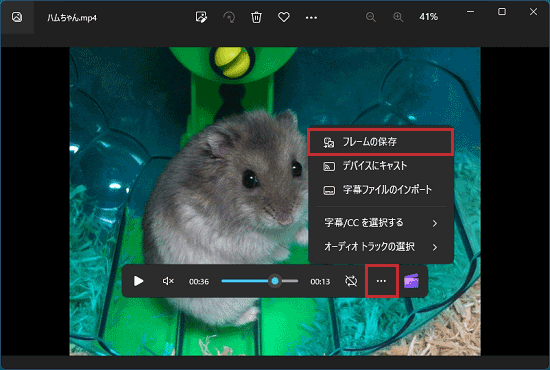Click the elapsed time 00:36

coord(199,281)
